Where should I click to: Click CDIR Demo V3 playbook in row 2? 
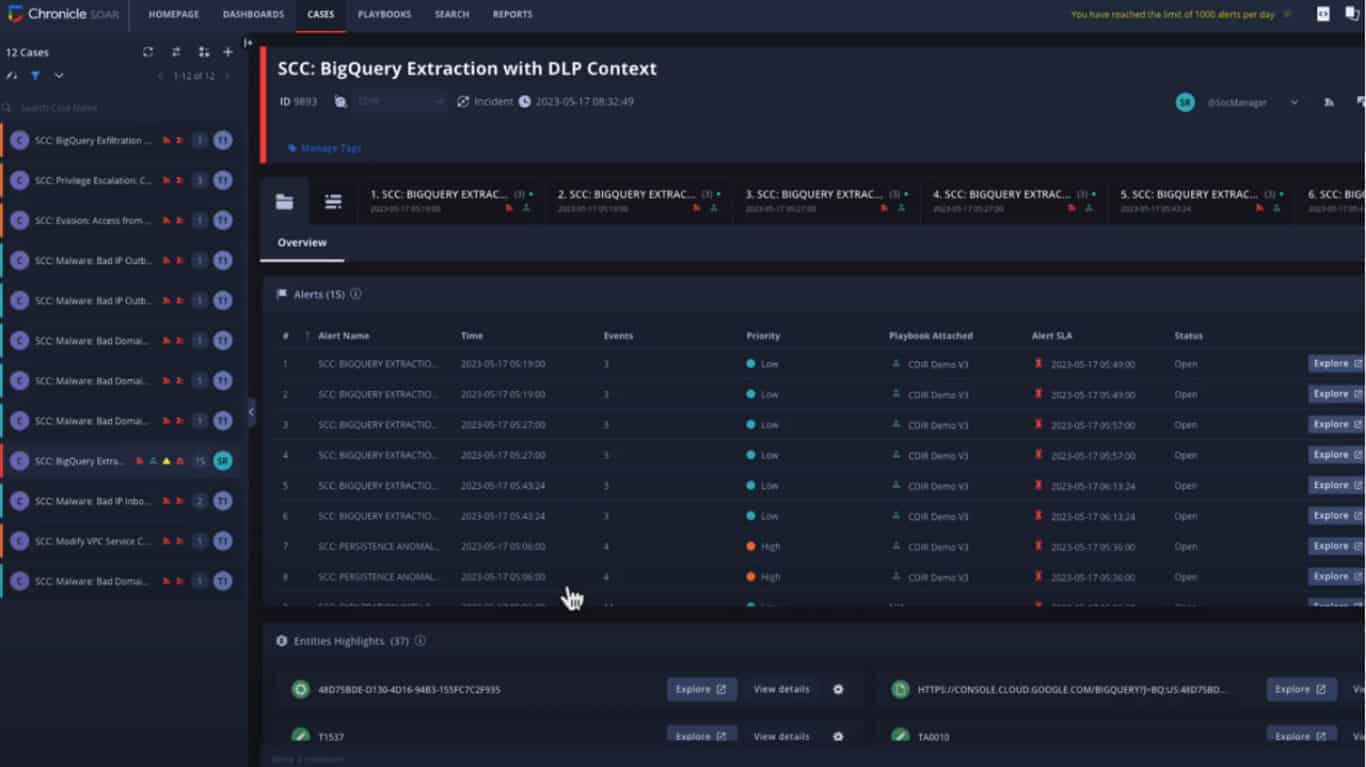pos(930,395)
